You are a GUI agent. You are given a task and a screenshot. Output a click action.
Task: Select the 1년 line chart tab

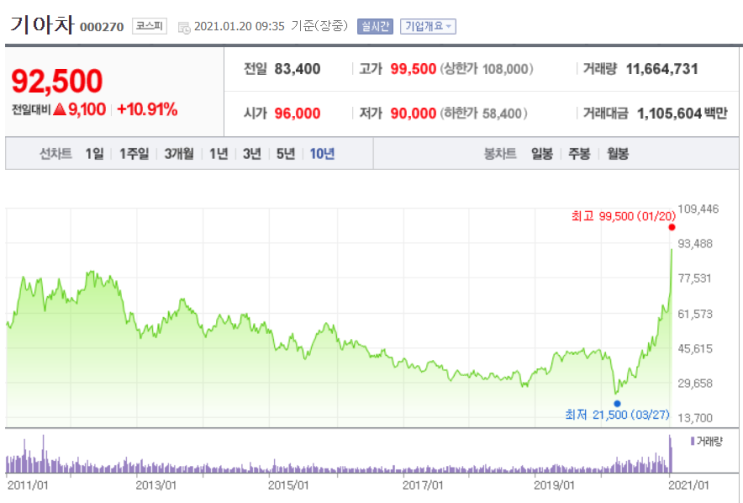219,153
